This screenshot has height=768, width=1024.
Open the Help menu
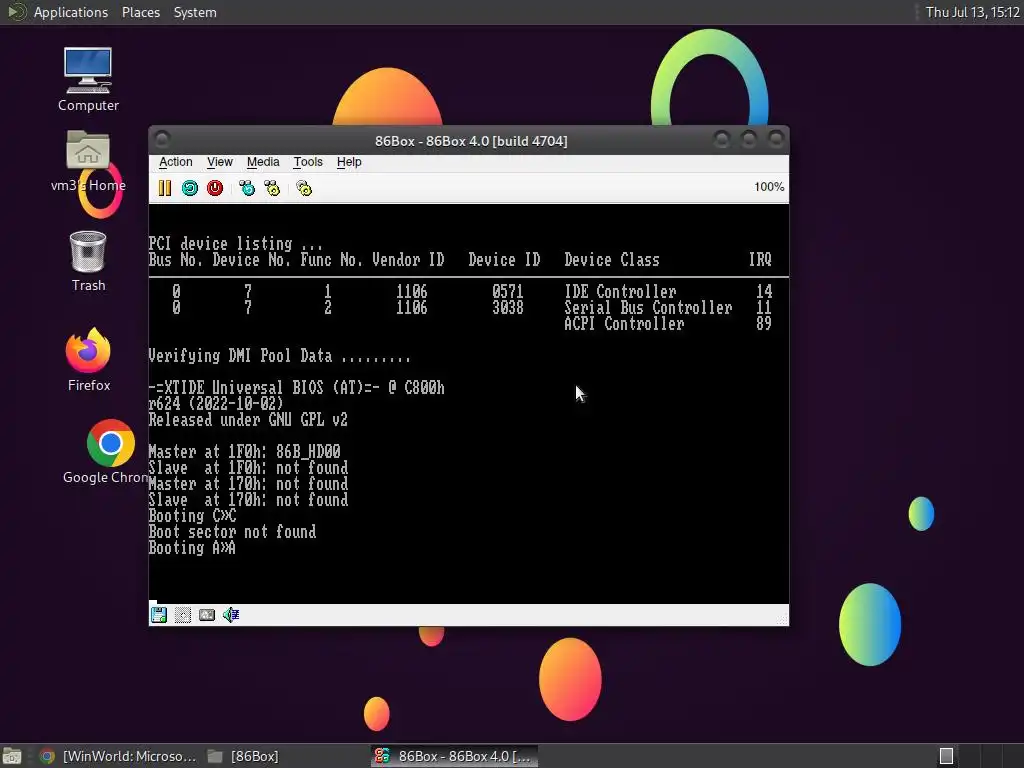coord(349,162)
